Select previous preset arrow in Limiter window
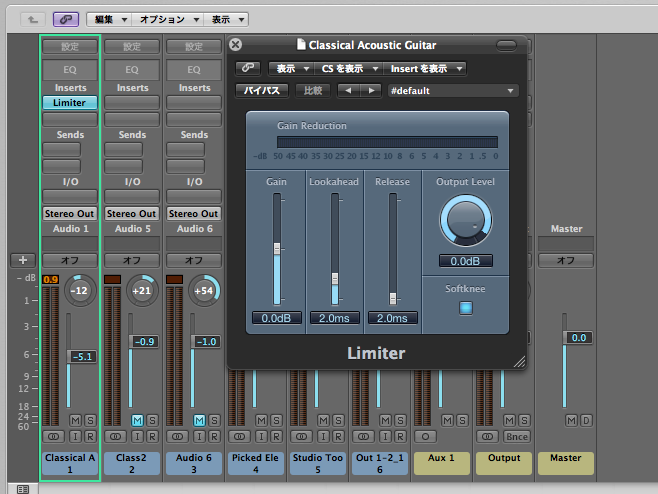658x494 pixels. pyautogui.click(x=348, y=91)
